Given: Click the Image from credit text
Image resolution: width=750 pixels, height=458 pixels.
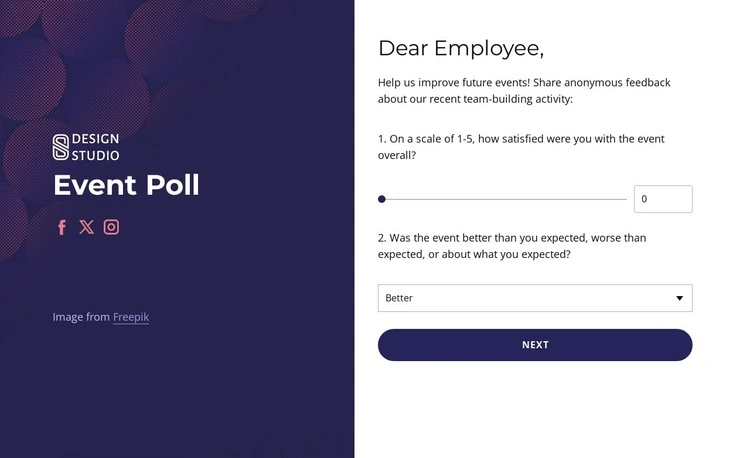Looking at the screenshot, I should point(81,317).
